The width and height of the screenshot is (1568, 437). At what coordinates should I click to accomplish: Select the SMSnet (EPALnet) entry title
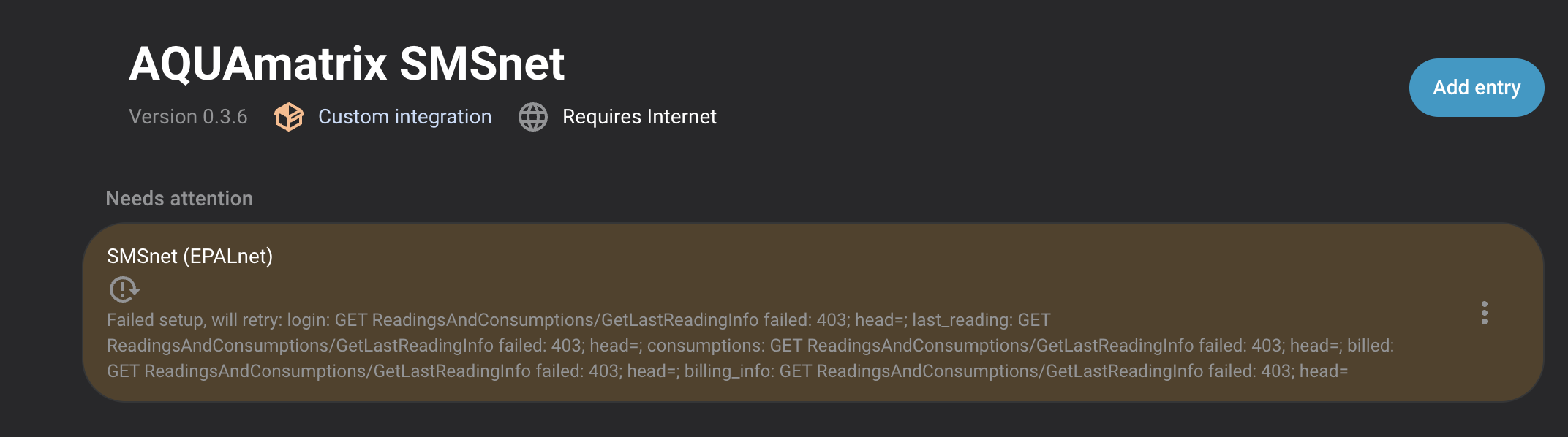[189, 256]
